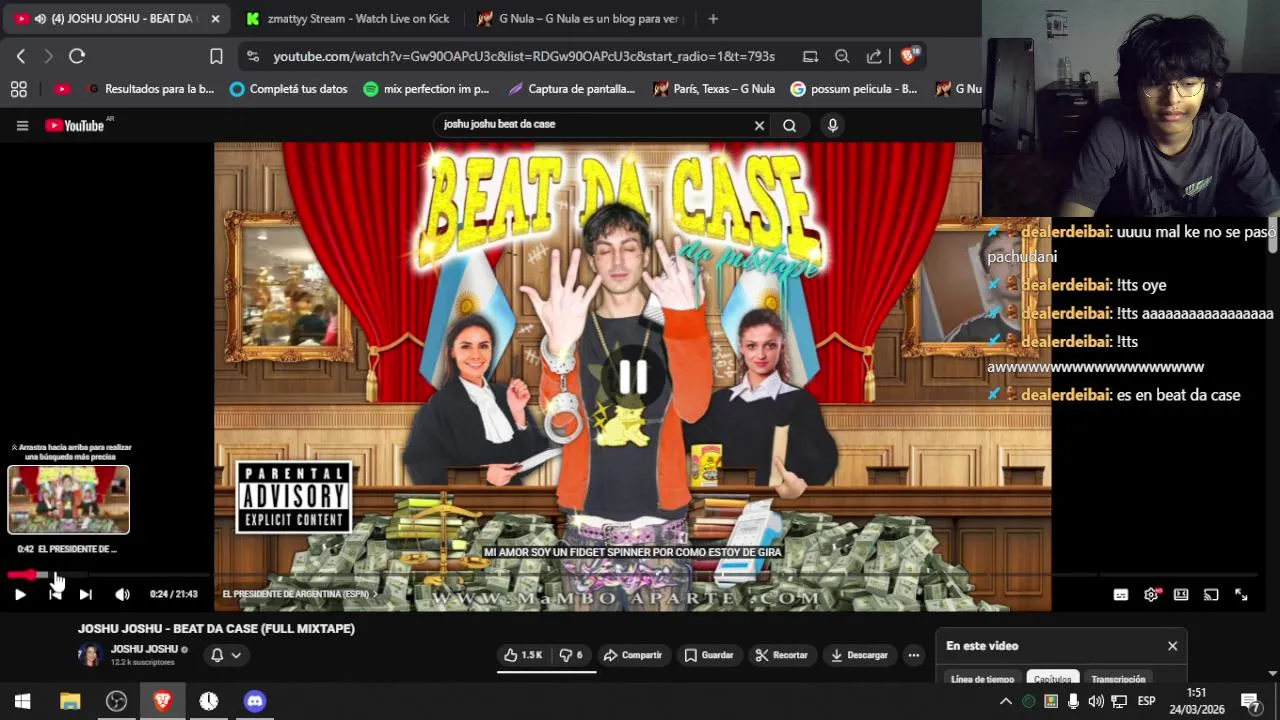The width and height of the screenshot is (1280, 720).
Task: Mute the video with the speaker icon
Action: (122, 594)
